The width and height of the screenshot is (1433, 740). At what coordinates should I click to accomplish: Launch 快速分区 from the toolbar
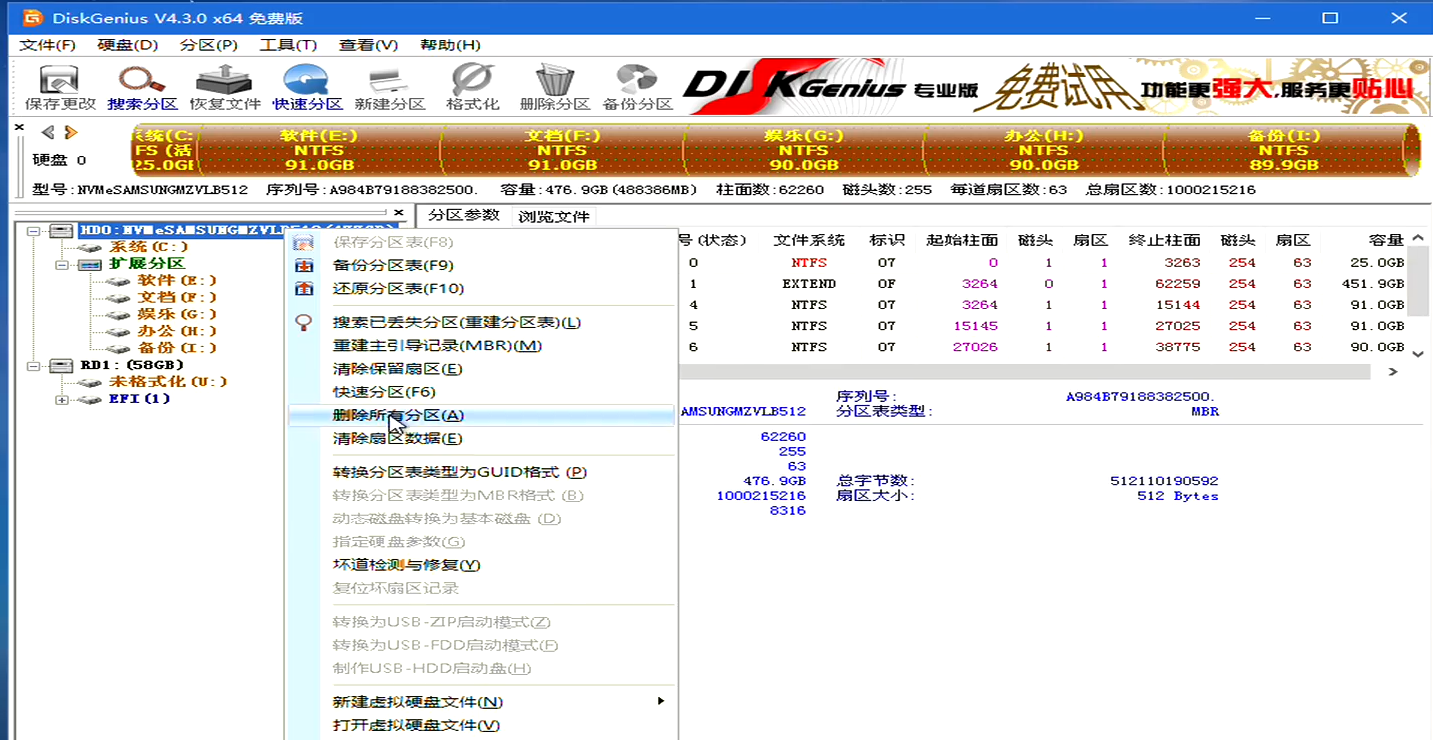pos(307,87)
